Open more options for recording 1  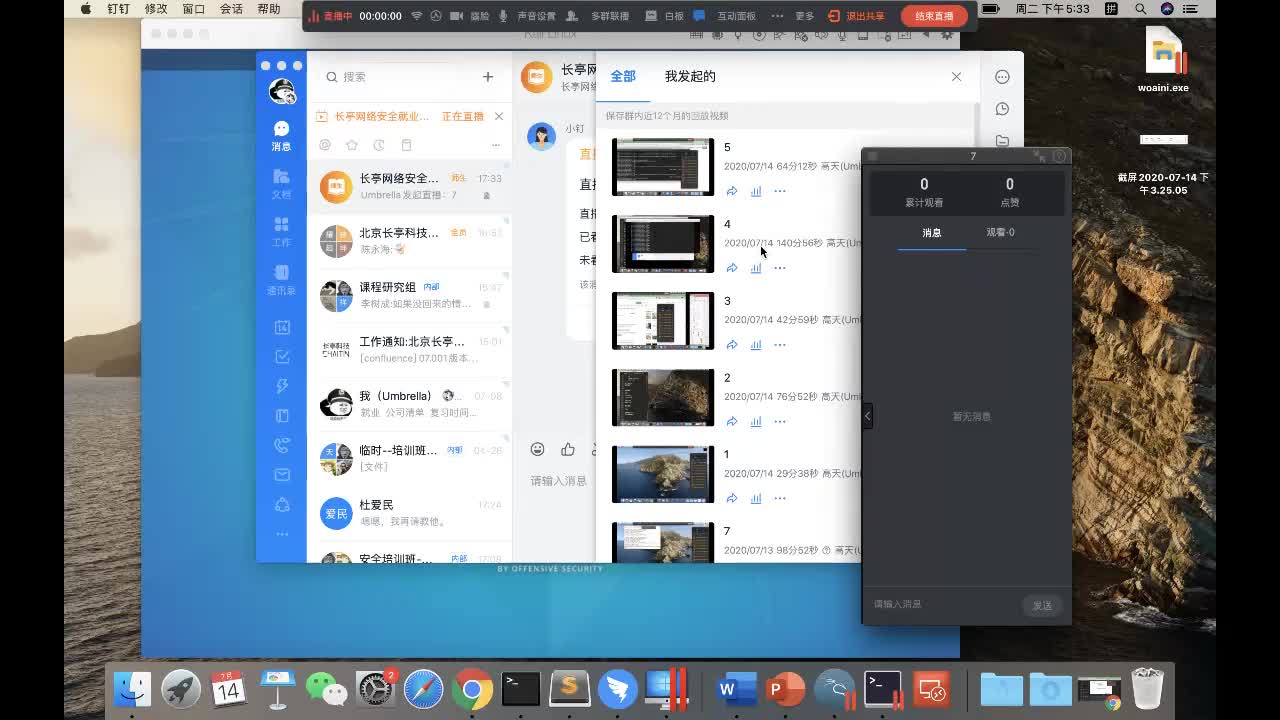(x=780, y=498)
